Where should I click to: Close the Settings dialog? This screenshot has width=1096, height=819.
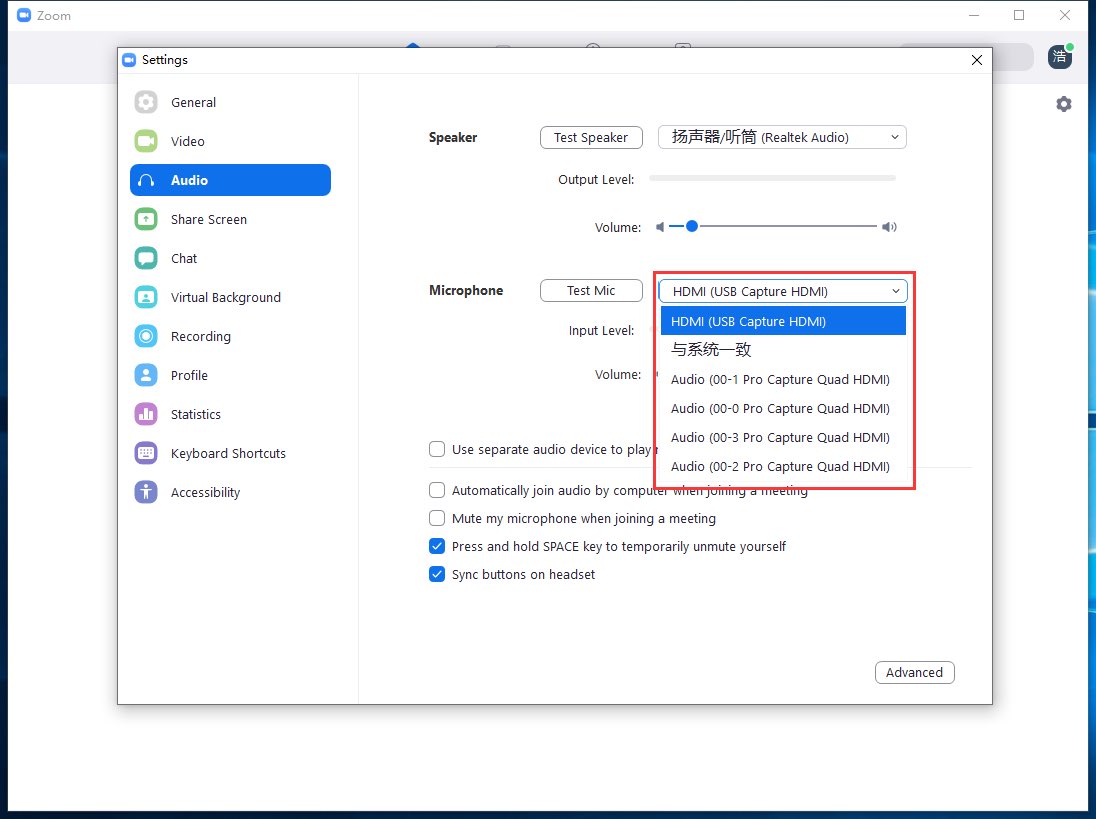(x=976, y=60)
